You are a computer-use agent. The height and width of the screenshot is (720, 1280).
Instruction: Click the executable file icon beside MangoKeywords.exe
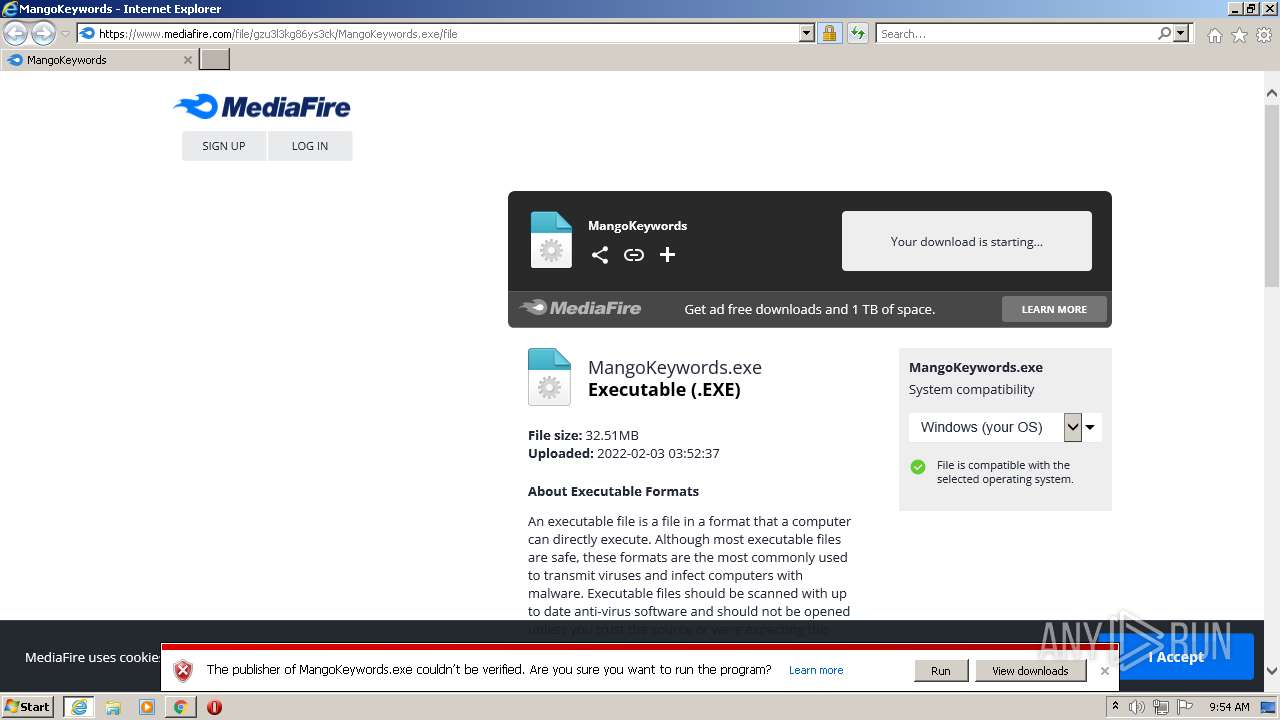pos(549,376)
